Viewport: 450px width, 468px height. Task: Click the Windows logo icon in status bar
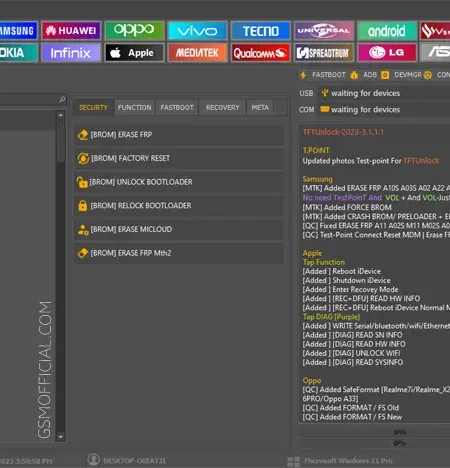293,462
